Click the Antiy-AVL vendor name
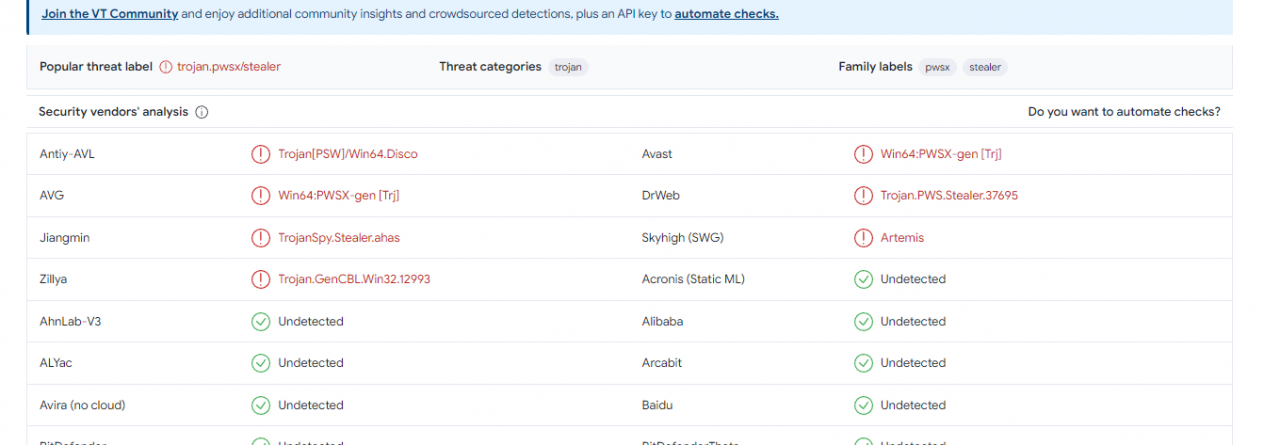 [x=67, y=154]
